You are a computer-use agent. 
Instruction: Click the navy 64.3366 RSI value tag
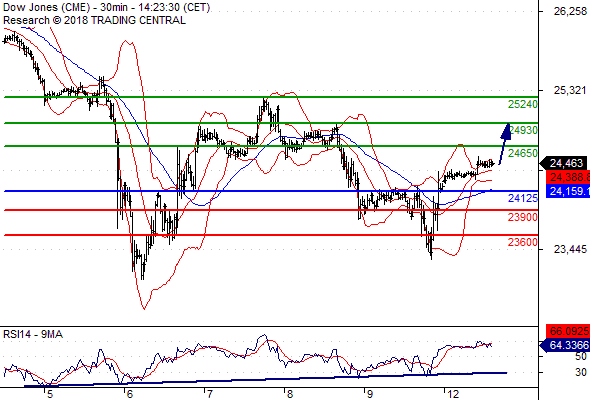coord(565,345)
